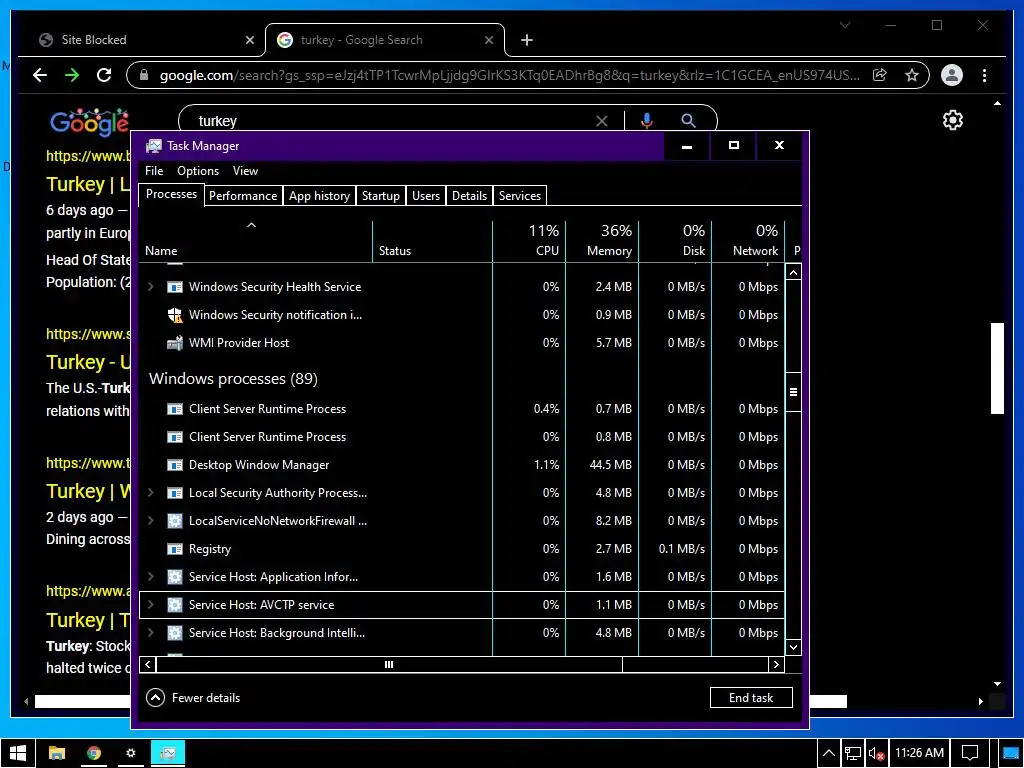Image resolution: width=1024 pixels, height=768 pixels.
Task: Click the Google search magnifier icon
Action: [688, 121]
